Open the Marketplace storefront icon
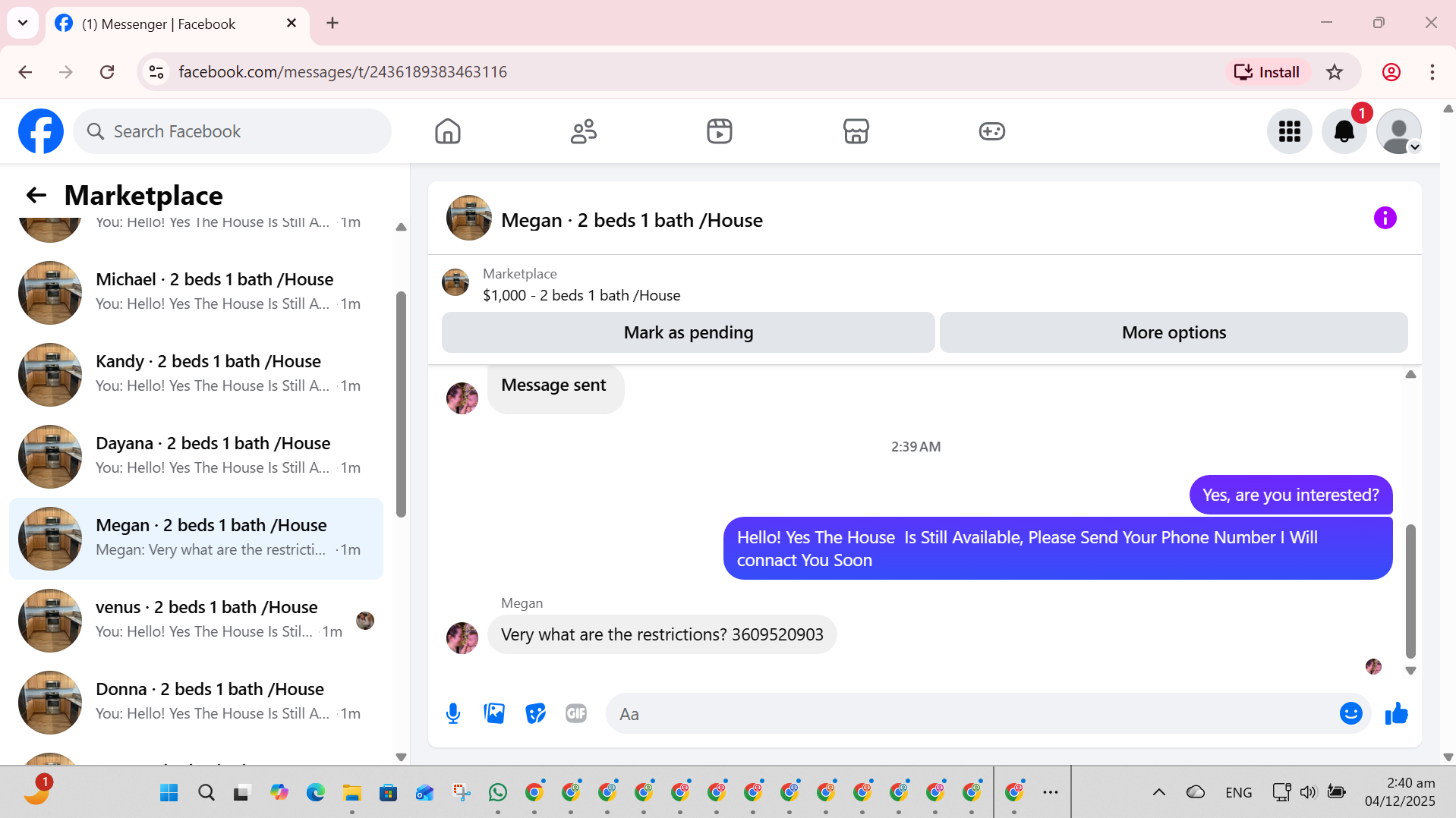Viewport: 1456px width, 818px height. click(x=856, y=131)
